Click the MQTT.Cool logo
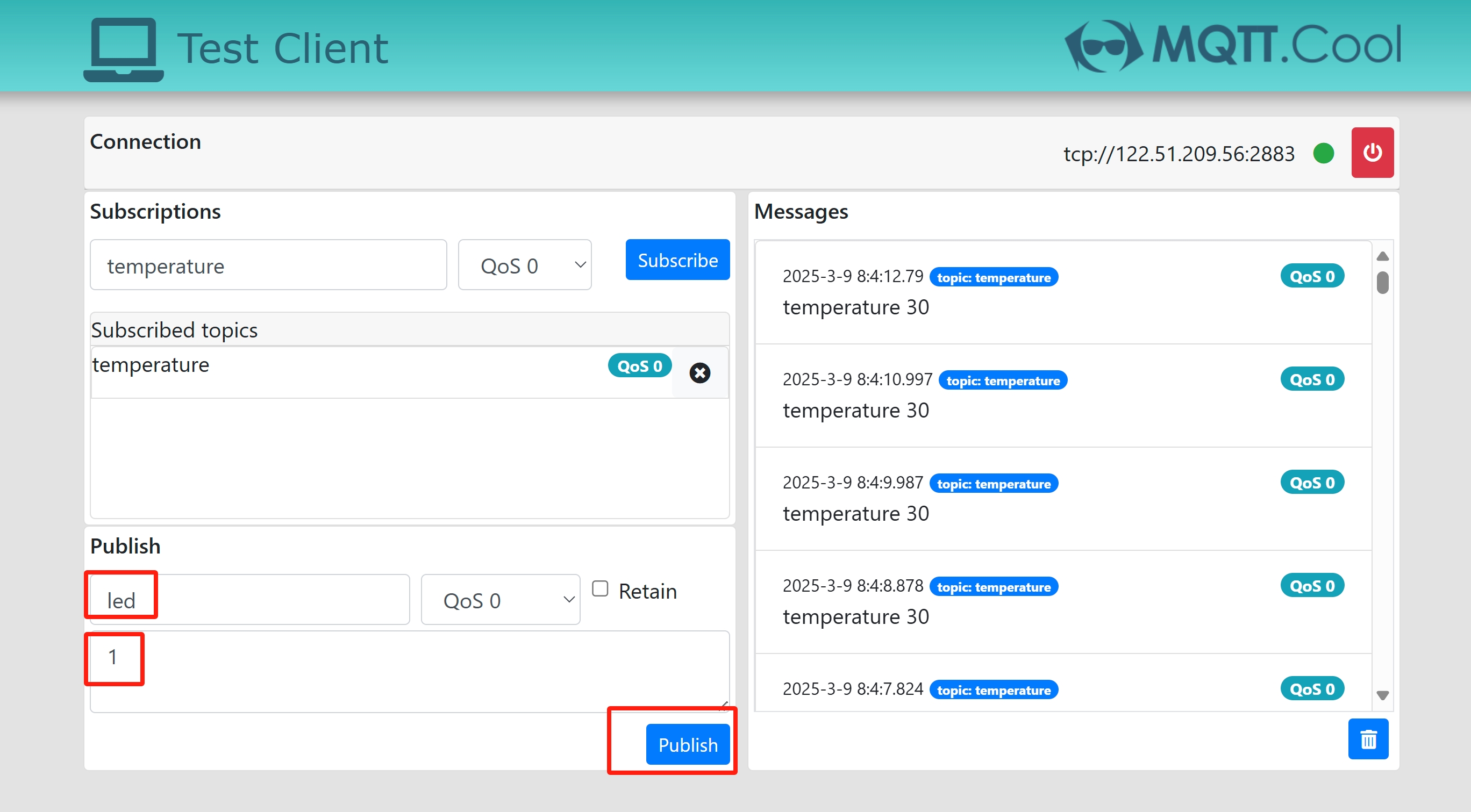The image size is (1471, 812). 1232,46
